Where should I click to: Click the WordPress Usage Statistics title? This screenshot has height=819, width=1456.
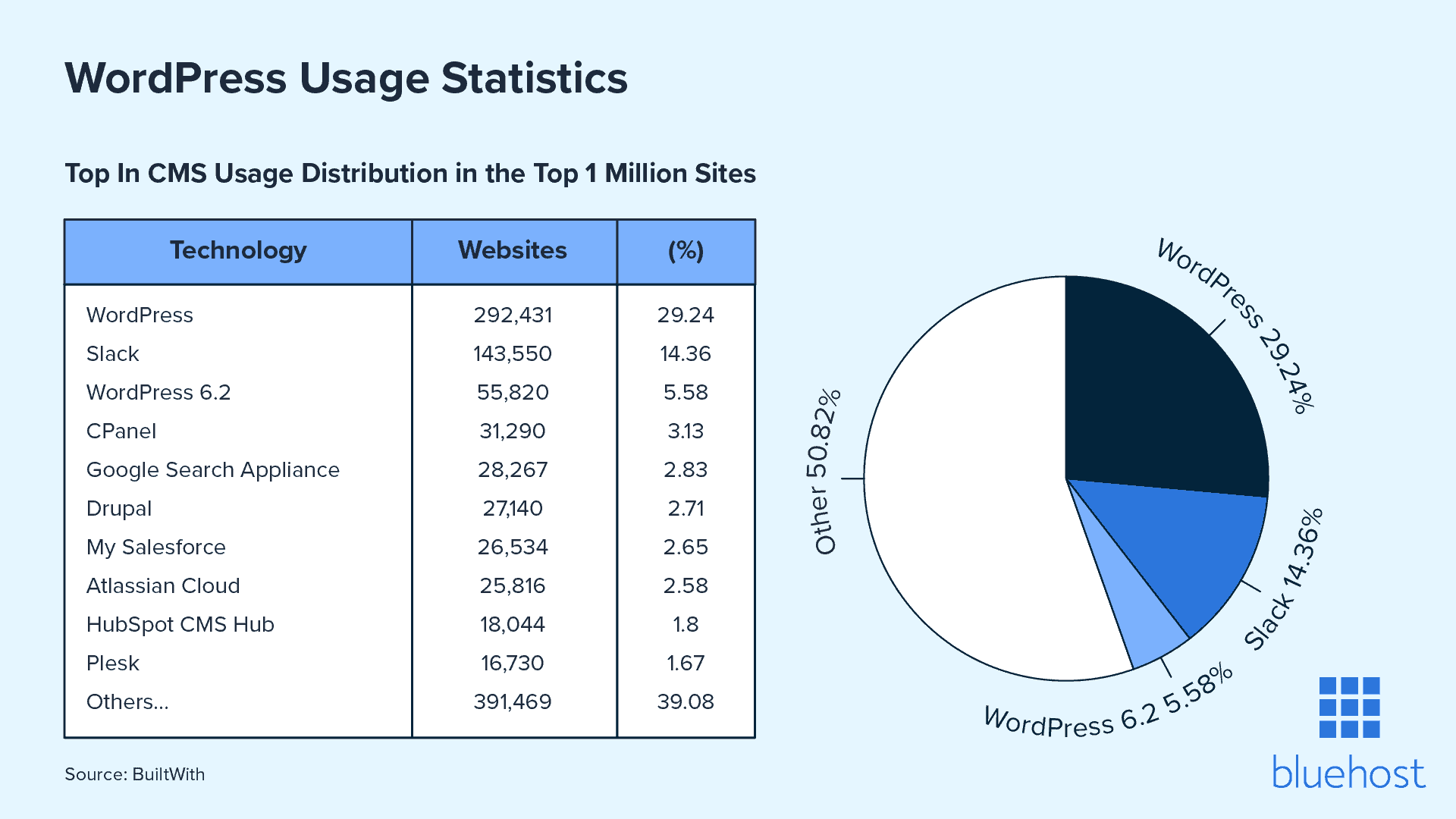tap(346, 78)
